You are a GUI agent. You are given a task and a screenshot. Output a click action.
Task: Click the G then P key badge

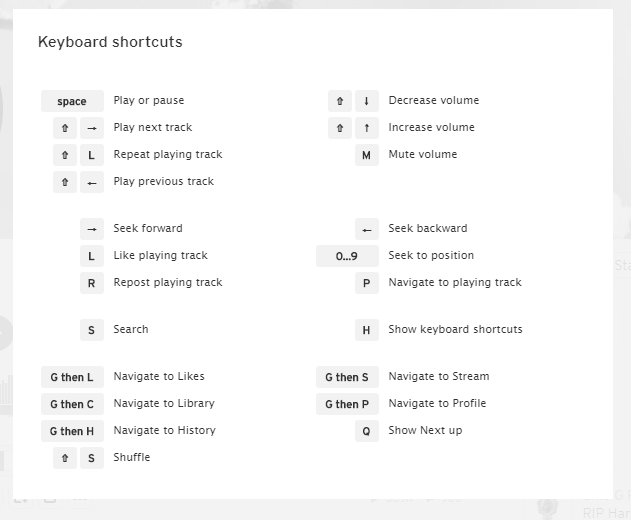point(346,404)
